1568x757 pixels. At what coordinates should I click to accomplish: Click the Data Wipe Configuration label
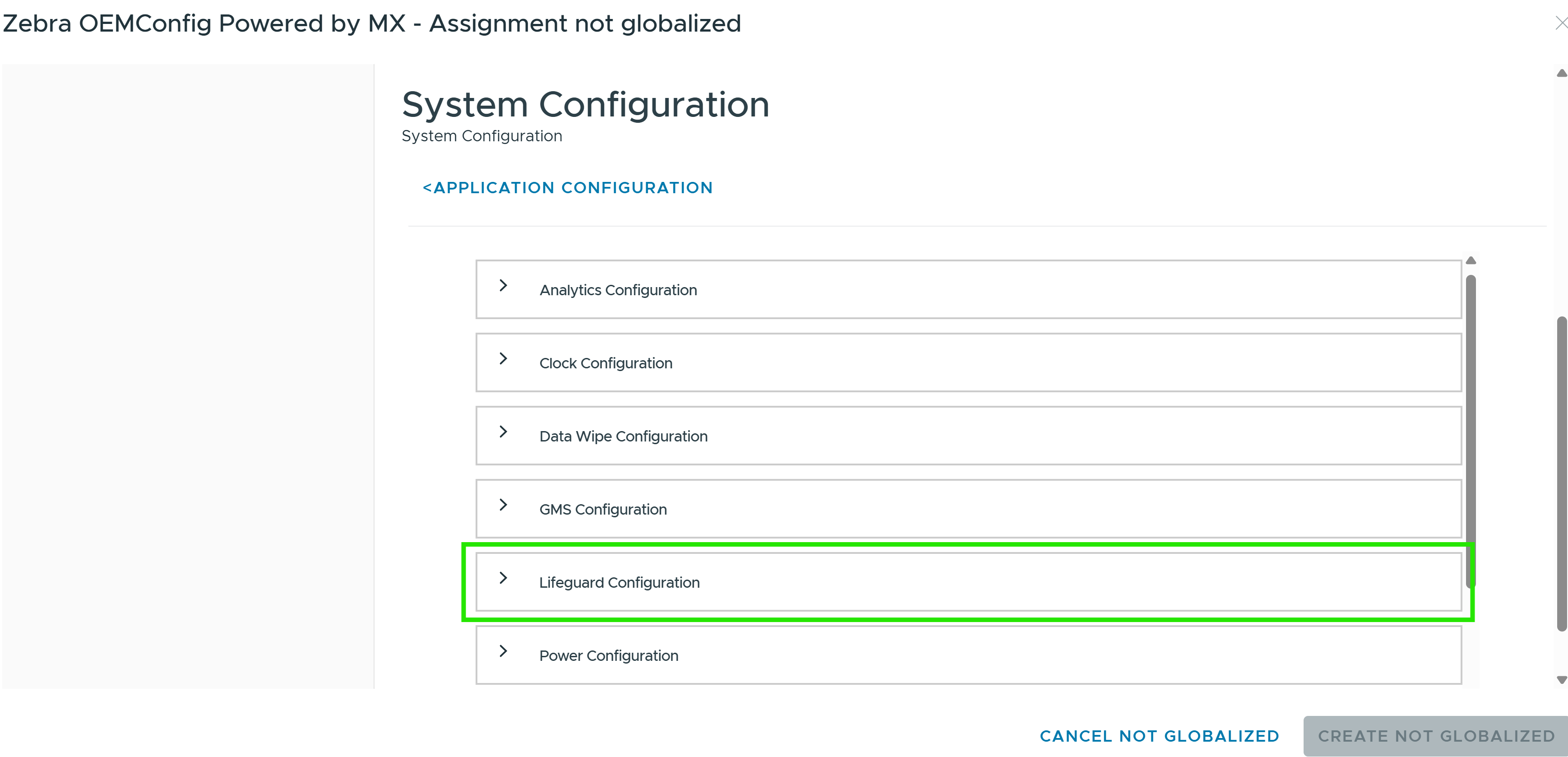(623, 436)
